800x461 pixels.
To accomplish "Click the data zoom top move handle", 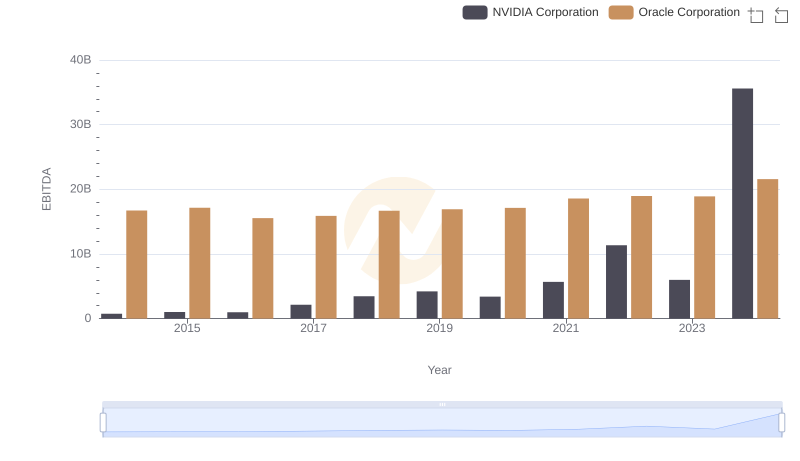I will click(x=442, y=404).
